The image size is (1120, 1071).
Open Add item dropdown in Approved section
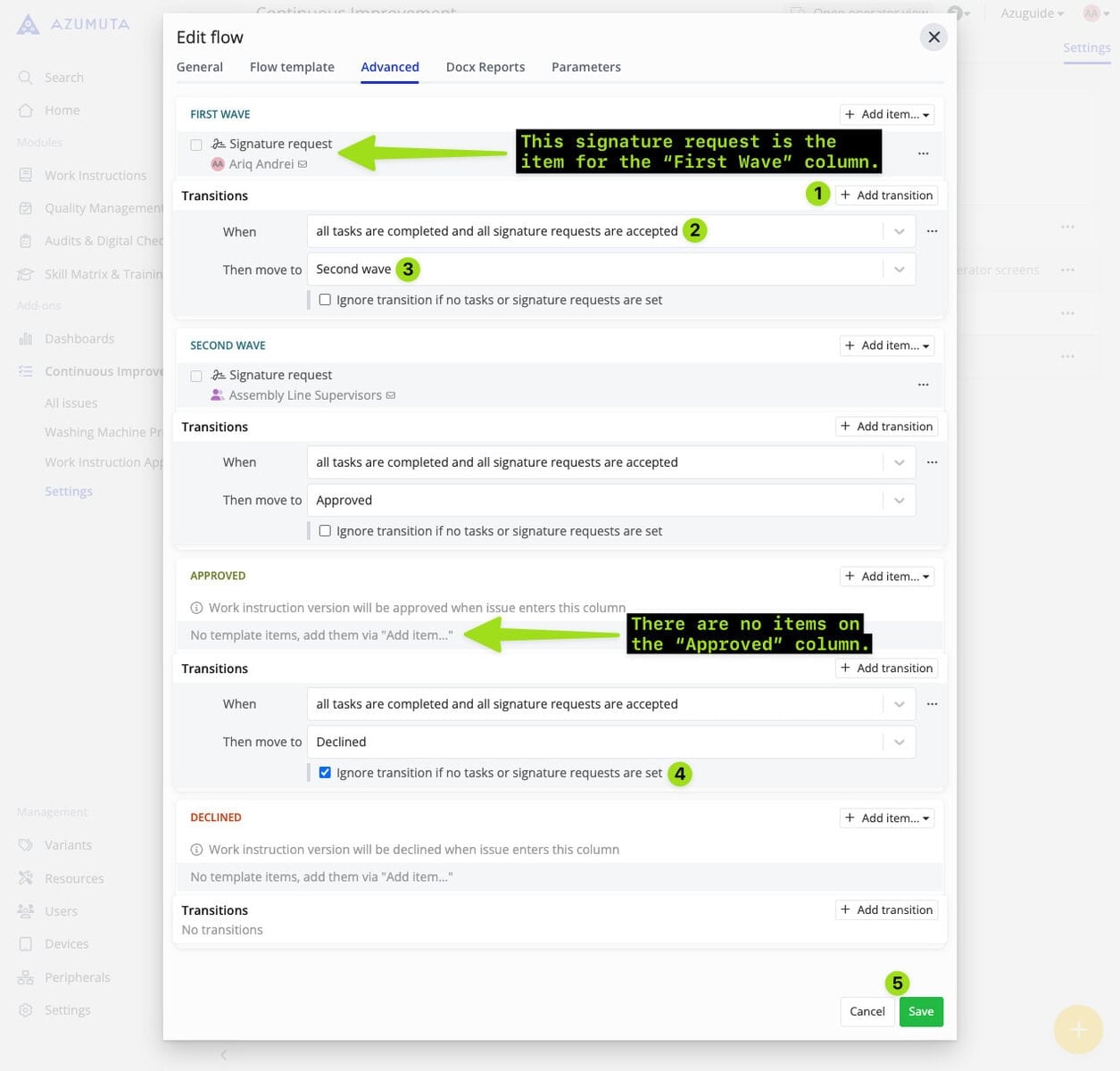tap(887, 577)
